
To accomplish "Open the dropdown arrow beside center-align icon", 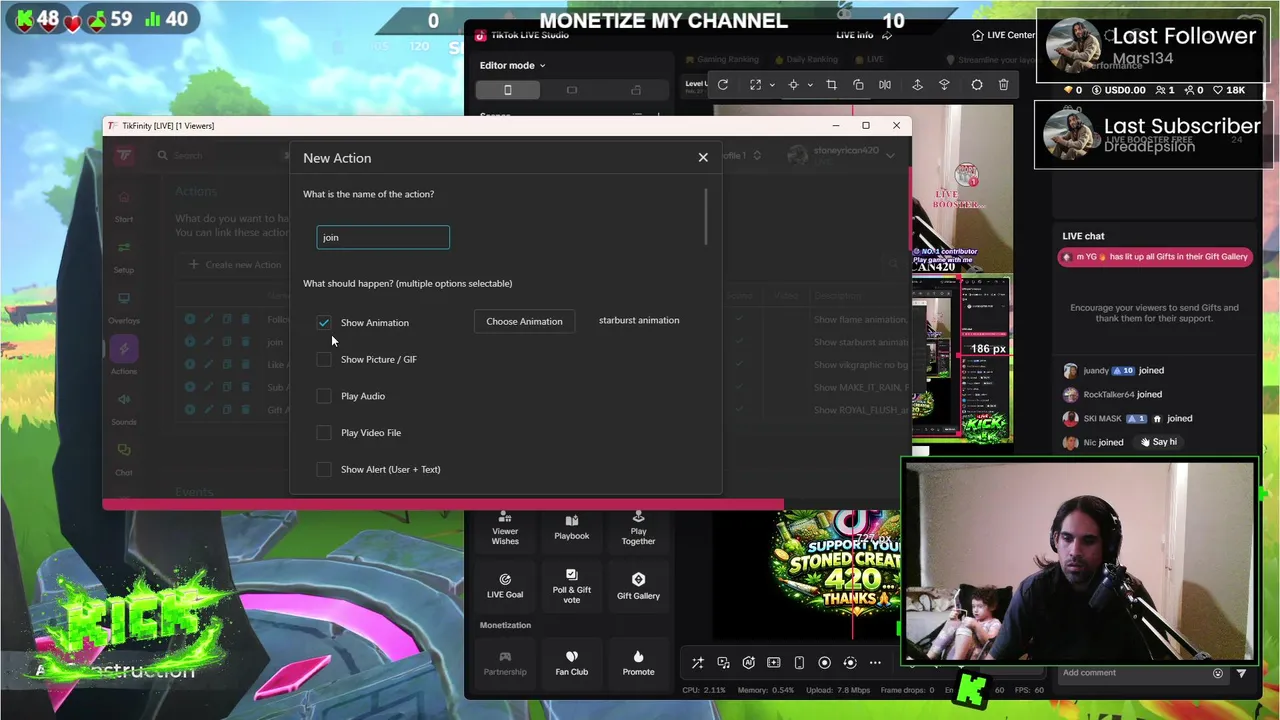I will pos(810,85).
